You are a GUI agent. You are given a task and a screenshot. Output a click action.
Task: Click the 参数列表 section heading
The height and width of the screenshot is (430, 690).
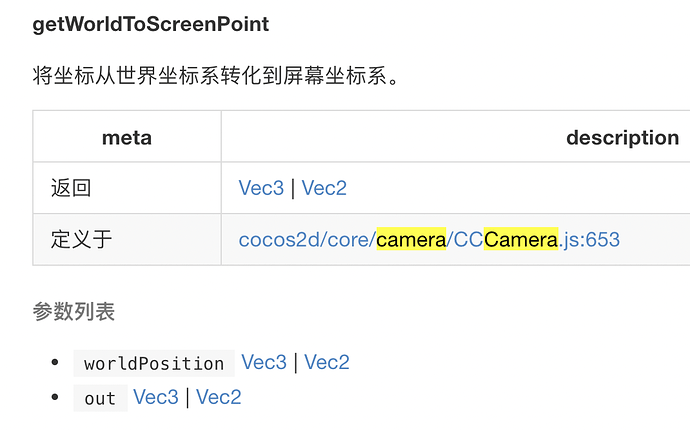[x=74, y=312]
